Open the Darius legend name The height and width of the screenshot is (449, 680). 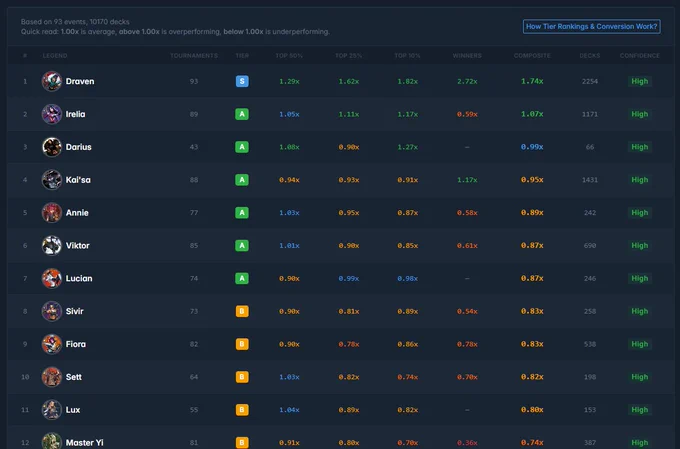(78, 147)
